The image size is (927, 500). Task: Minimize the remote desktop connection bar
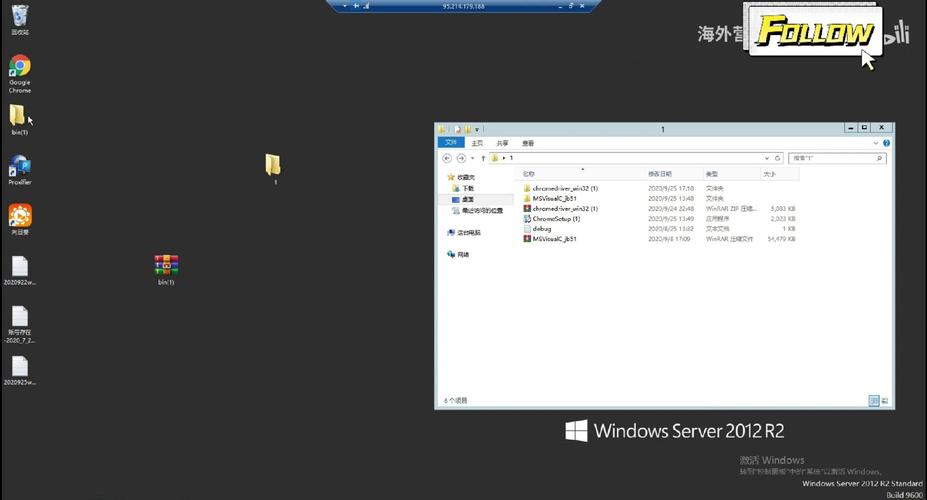pos(560,6)
